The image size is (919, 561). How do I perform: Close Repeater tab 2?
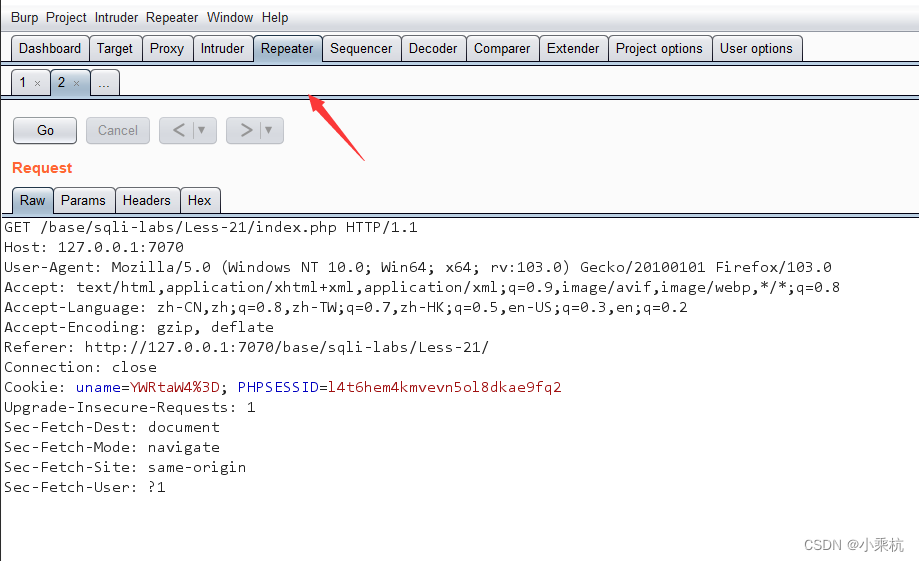pos(76,84)
